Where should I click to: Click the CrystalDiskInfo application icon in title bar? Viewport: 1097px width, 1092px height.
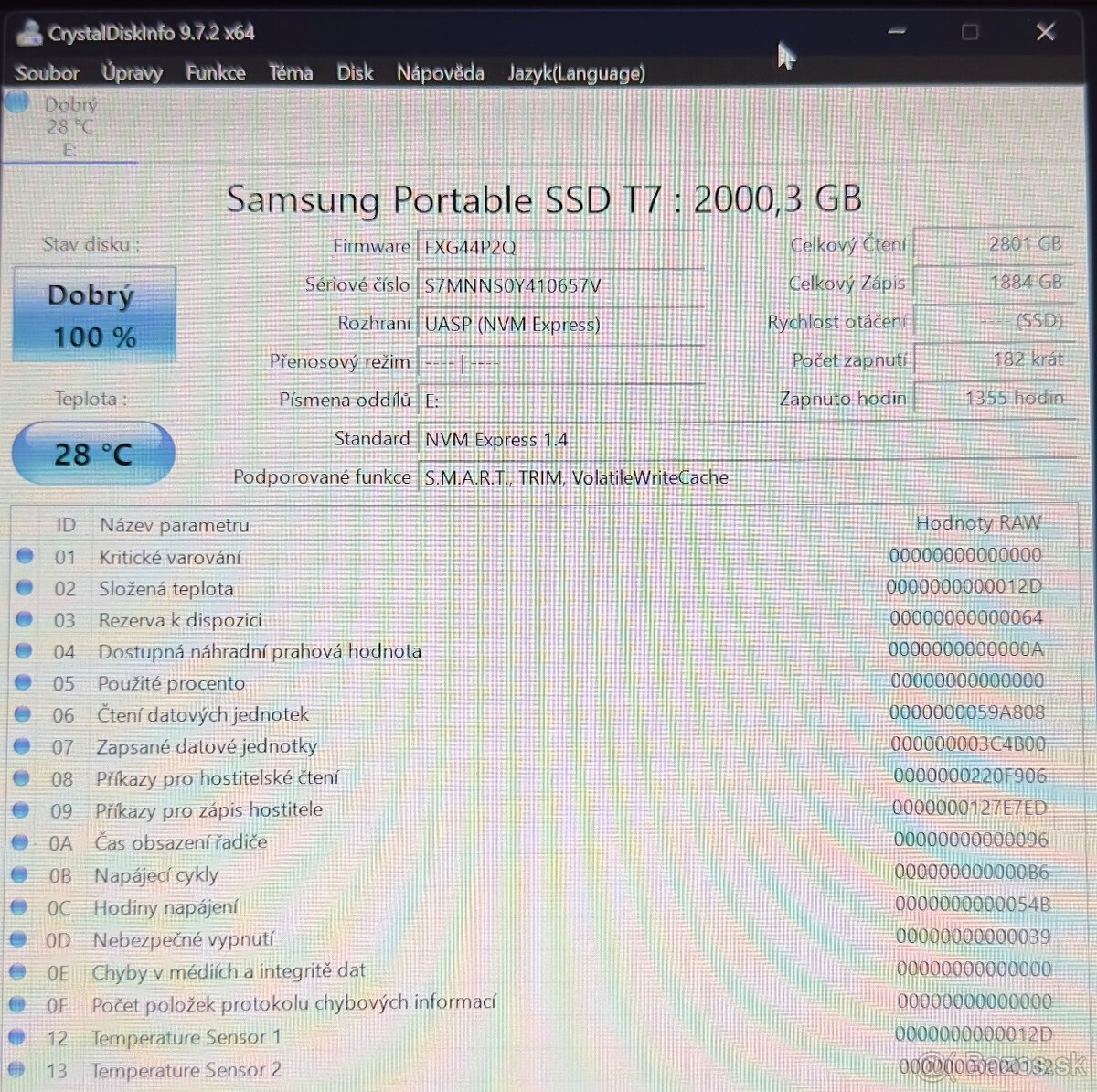[x=27, y=32]
